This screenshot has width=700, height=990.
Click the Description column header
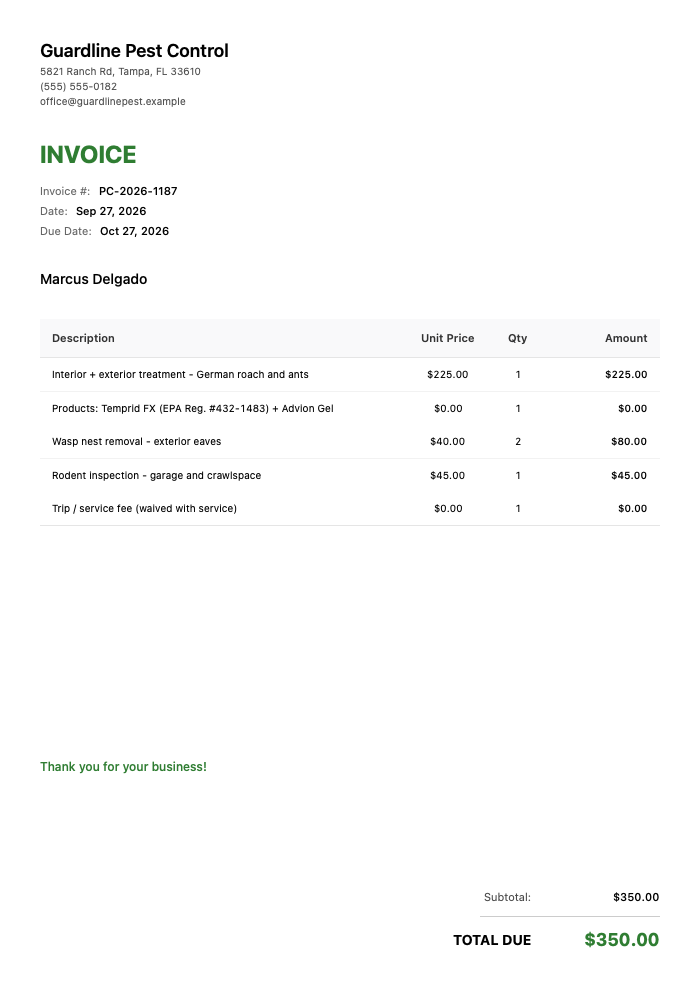83,338
